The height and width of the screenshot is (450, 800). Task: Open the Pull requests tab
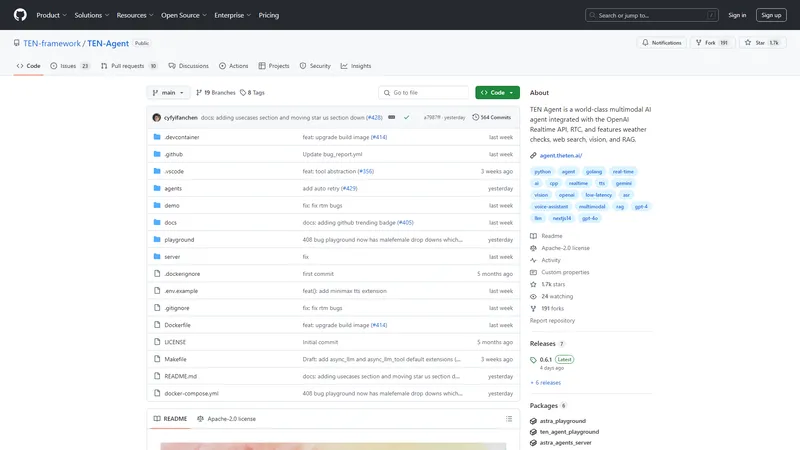point(129,66)
